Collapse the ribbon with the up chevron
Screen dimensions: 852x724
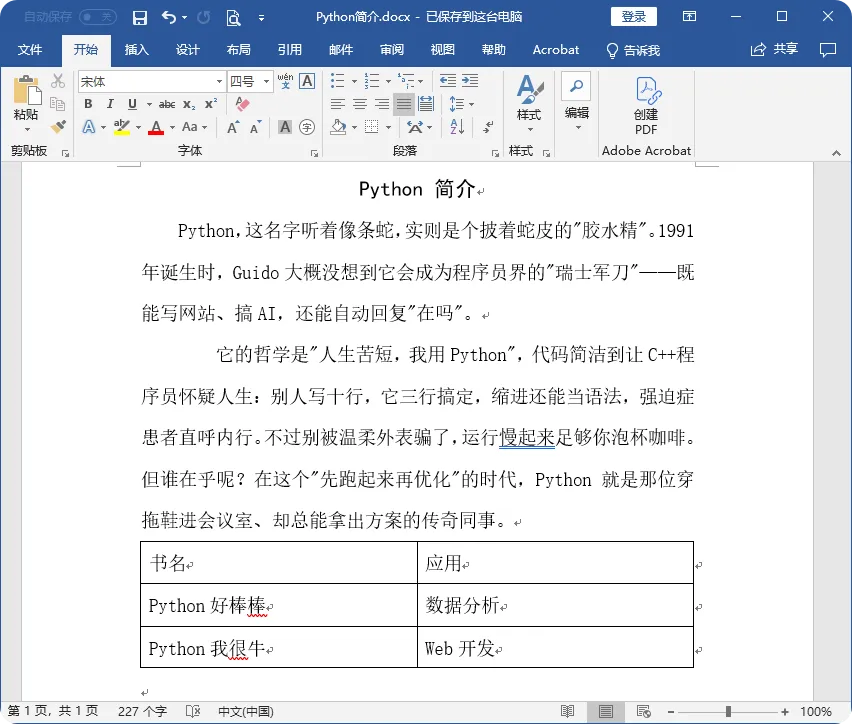pos(836,154)
